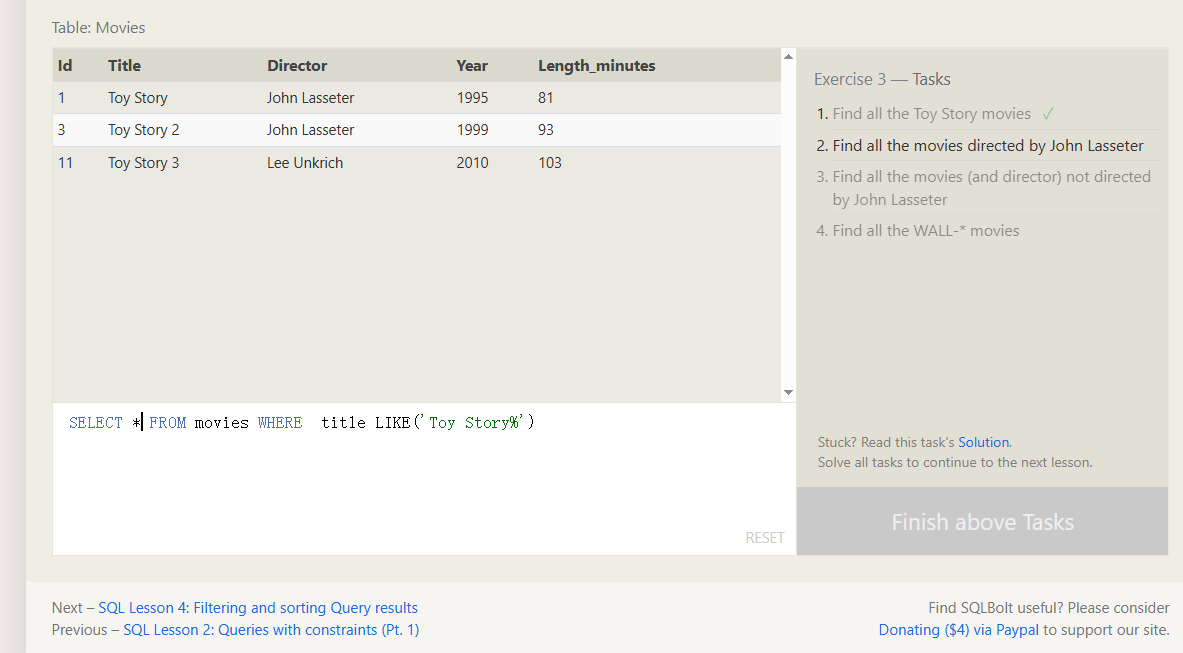1183x653 pixels.
Task: Click the table scroll down arrow
Action: [788, 393]
